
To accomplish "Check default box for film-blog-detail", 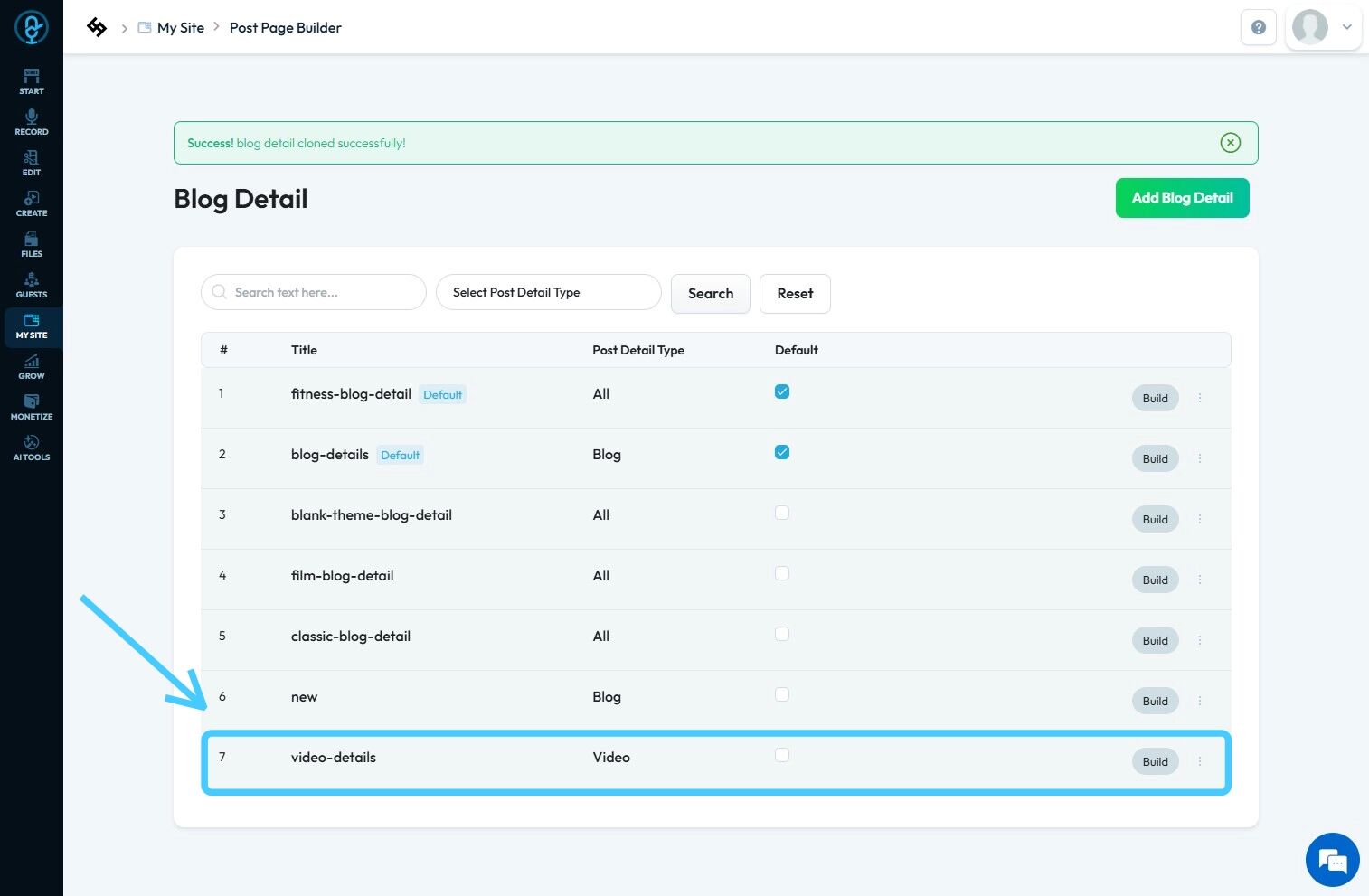I will tap(782, 573).
